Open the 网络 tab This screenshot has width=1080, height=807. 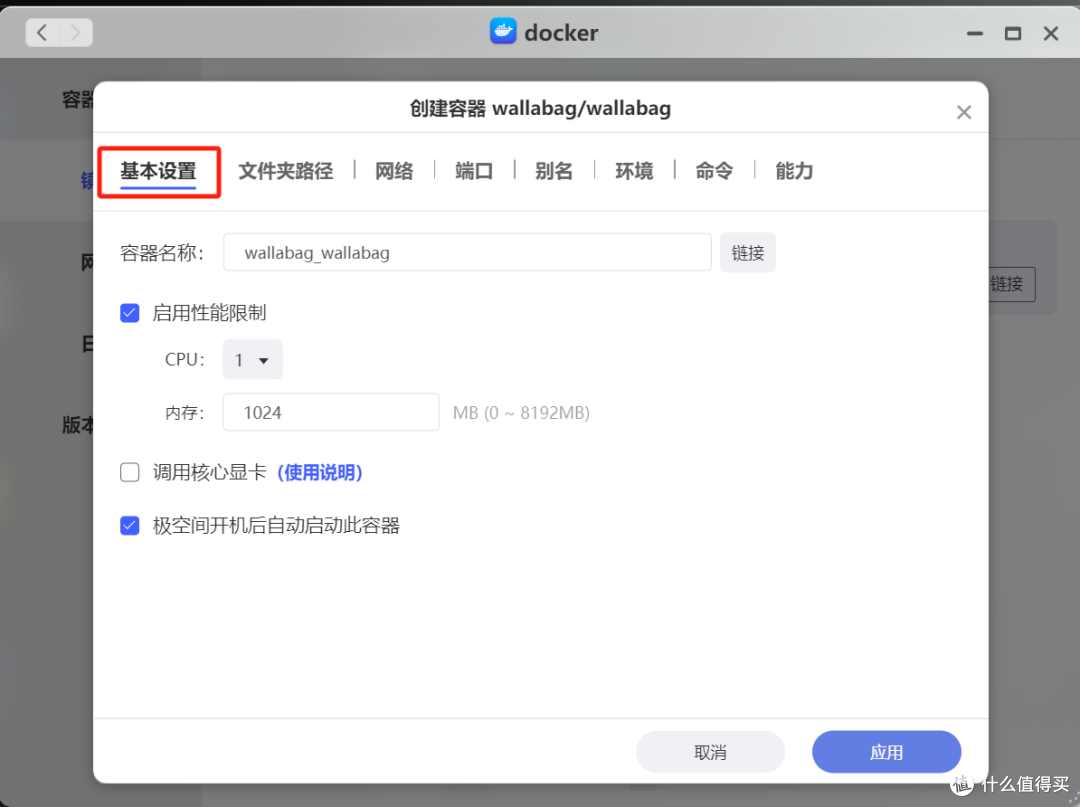[394, 171]
